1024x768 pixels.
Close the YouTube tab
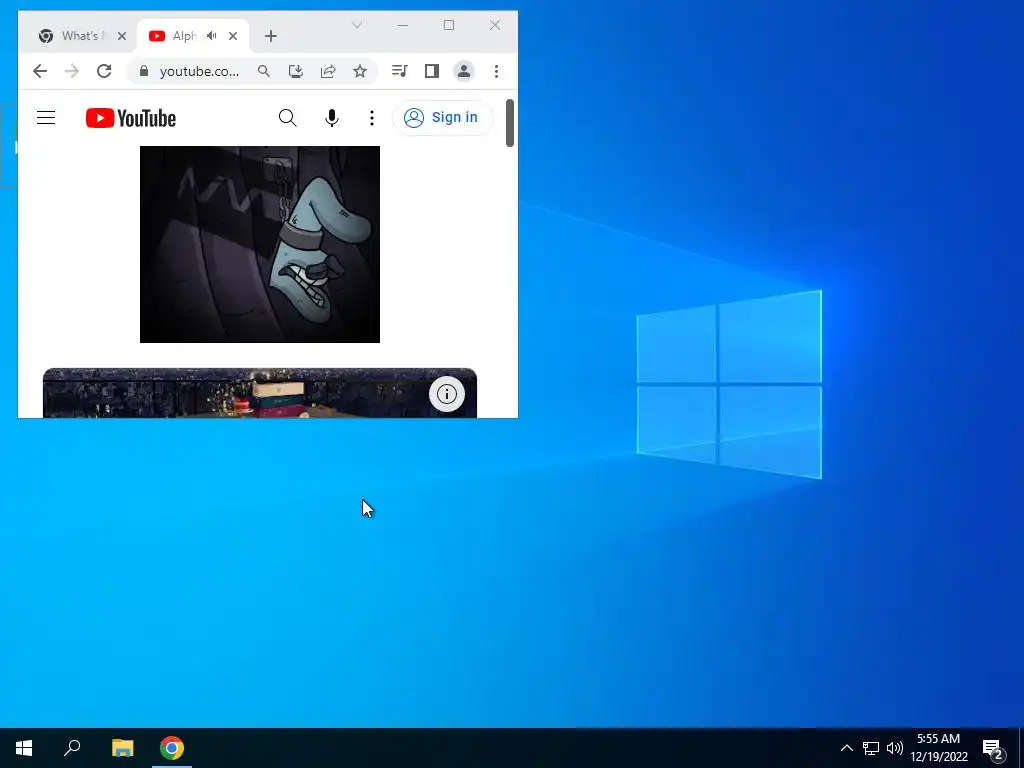(232, 36)
